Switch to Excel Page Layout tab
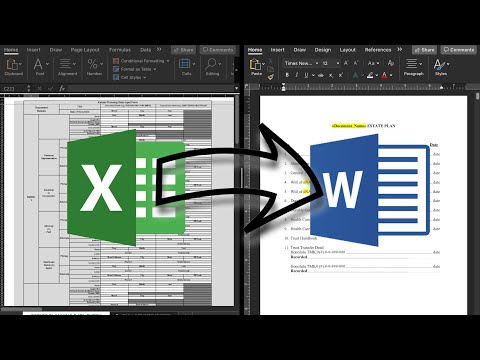The image size is (480, 360). pos(85,50)
